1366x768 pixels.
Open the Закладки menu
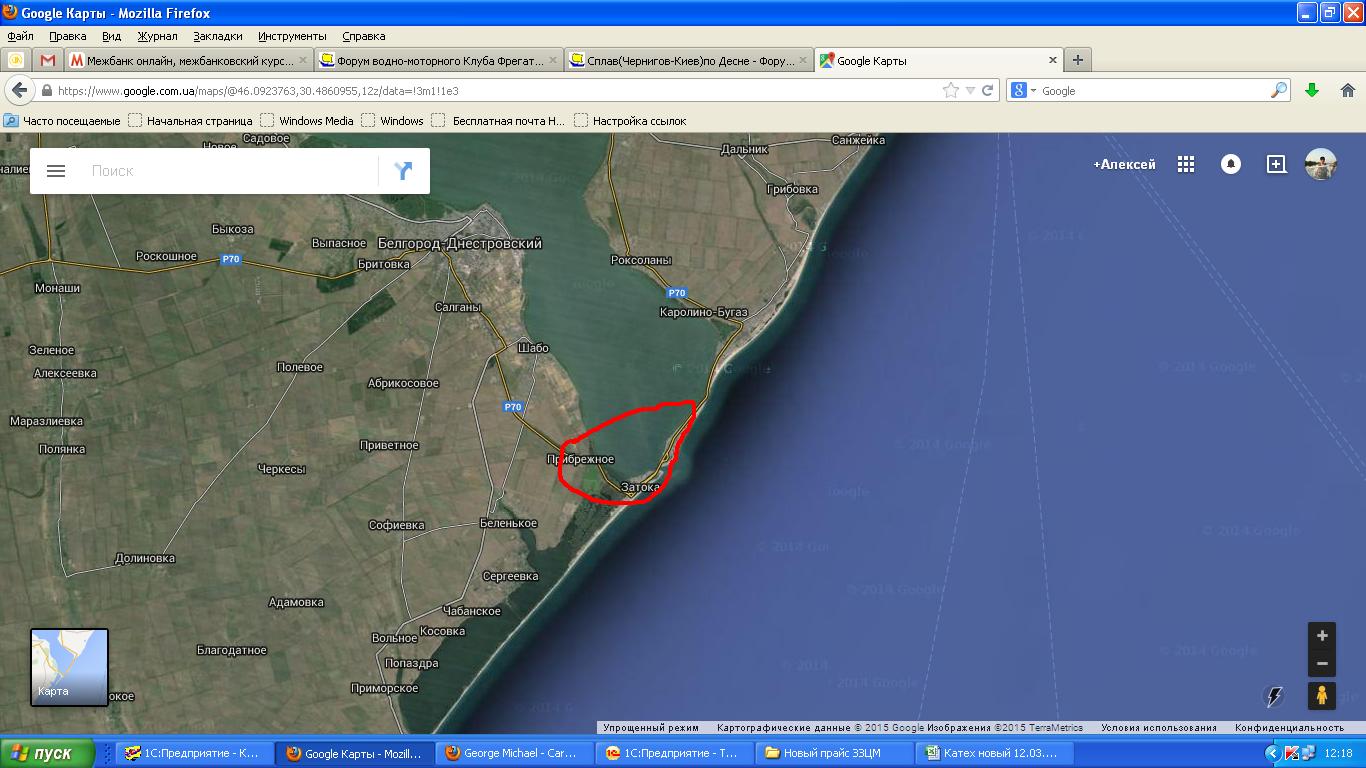click(217, 36)
